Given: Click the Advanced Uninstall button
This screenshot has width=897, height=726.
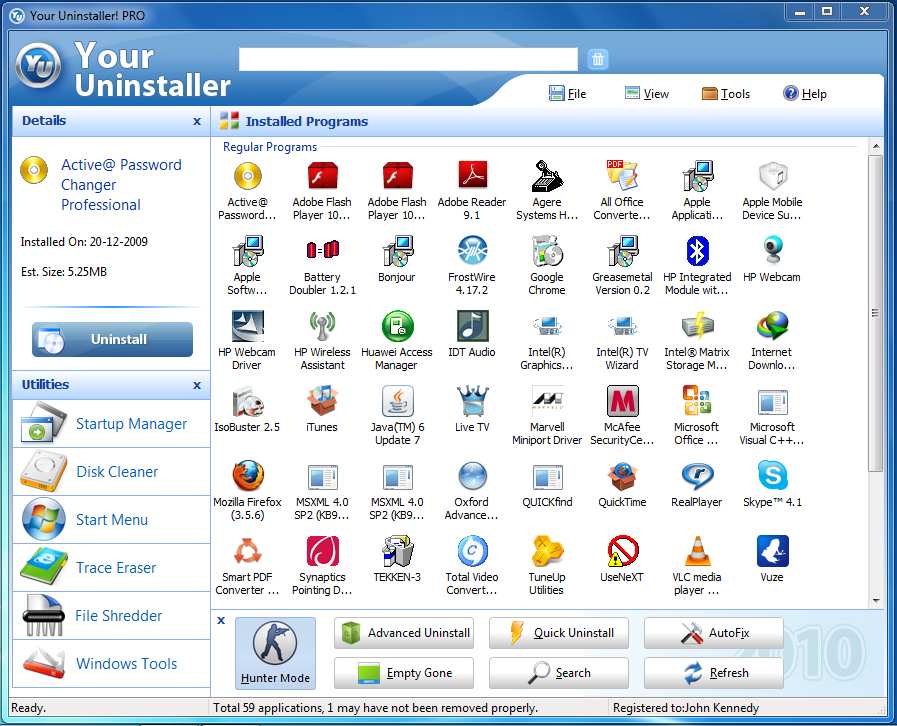Looking at the screenshot, I should pos(404,633).
